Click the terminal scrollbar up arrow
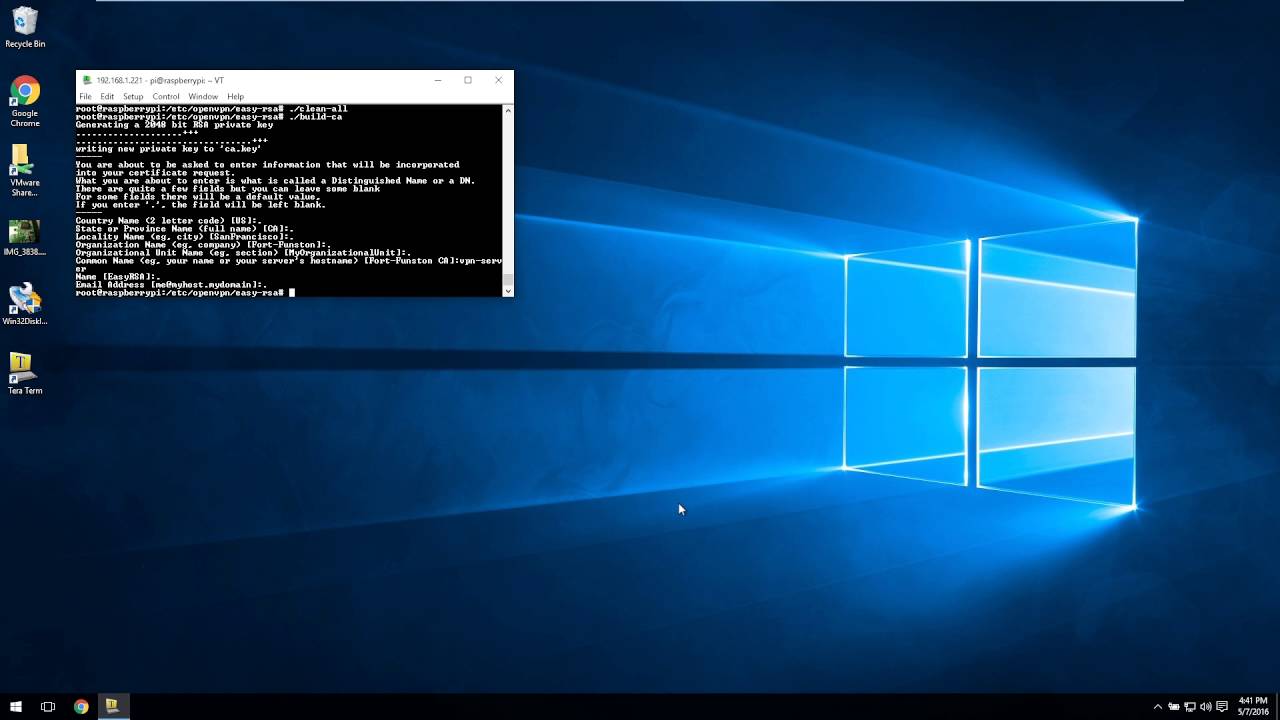1280x720 pixels. [508, 109]
